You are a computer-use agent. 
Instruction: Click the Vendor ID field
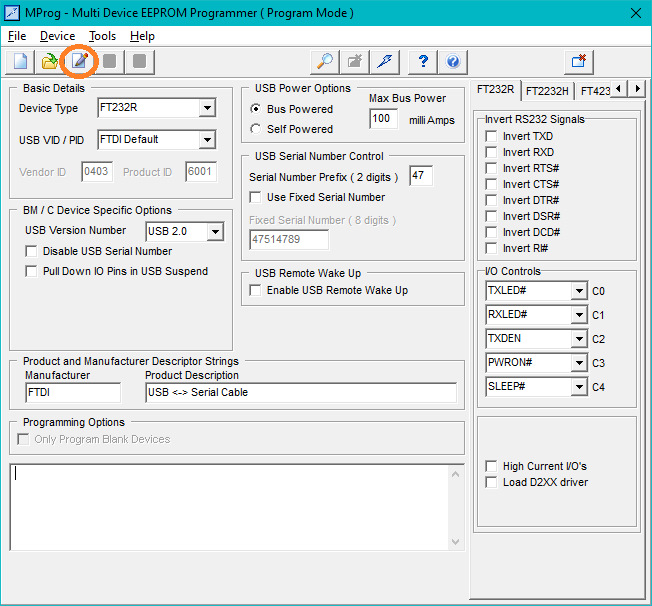[x=97, y=172]
